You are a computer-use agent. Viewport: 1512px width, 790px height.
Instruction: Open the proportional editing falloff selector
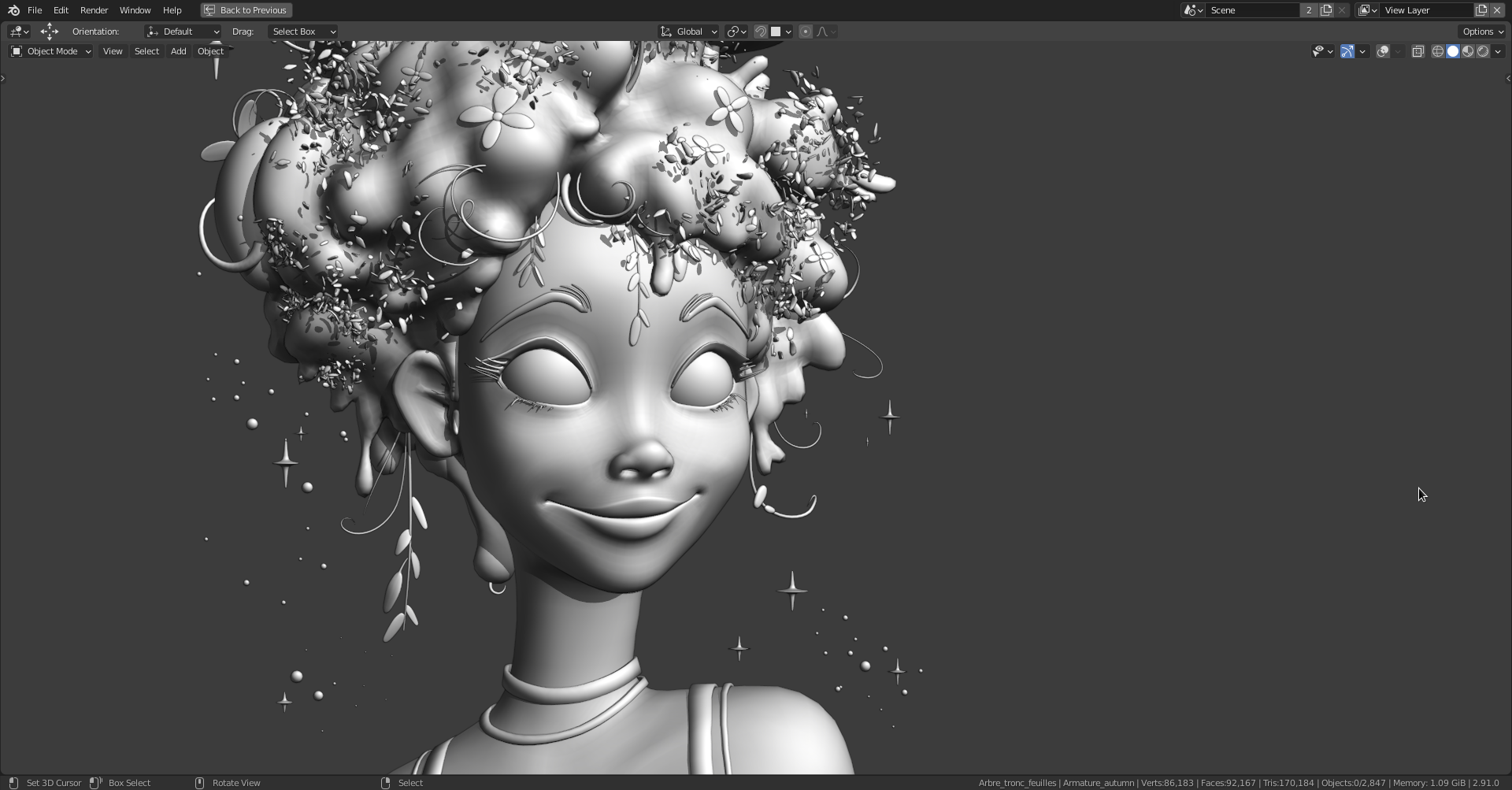pyautogui.click(x=826, y=32)
